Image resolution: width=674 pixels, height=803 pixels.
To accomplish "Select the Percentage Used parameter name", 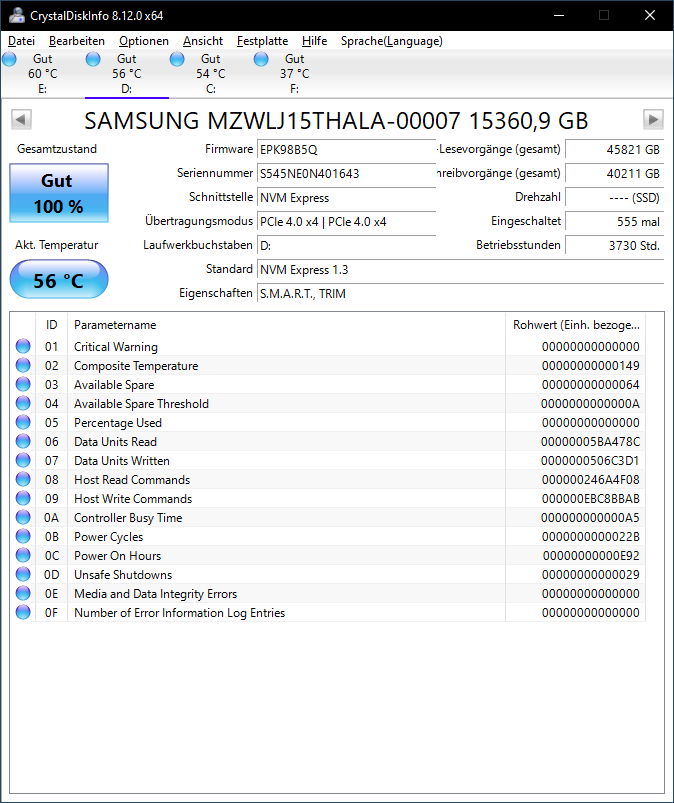I will pos(118,423).
